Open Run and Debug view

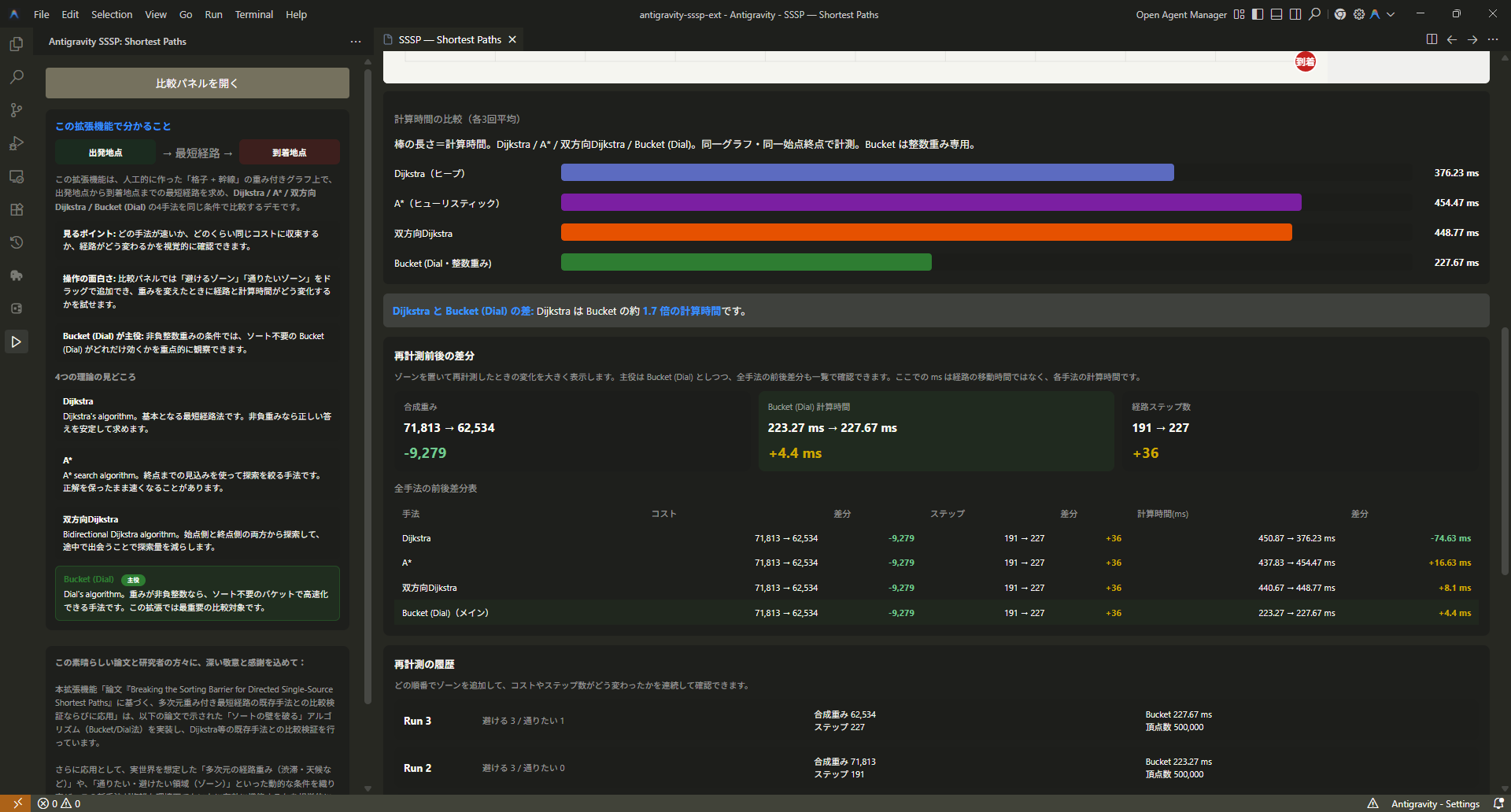pyautogui.click(x=16, y=143)
